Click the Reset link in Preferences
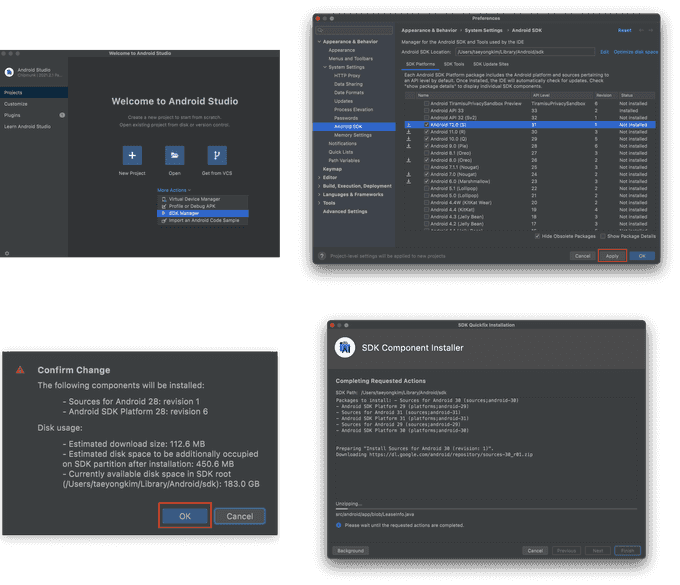 click(x=624, y=30)
